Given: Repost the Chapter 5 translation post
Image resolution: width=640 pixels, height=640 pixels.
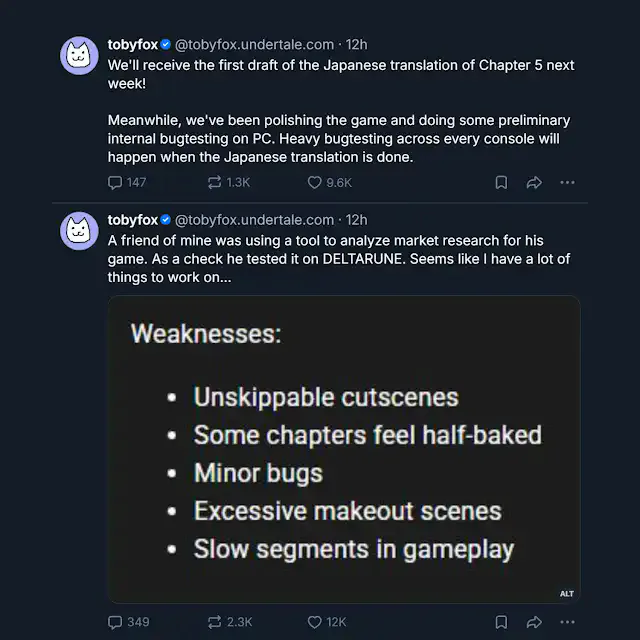Looking at the screenshot, I should (x=214, y=182).
